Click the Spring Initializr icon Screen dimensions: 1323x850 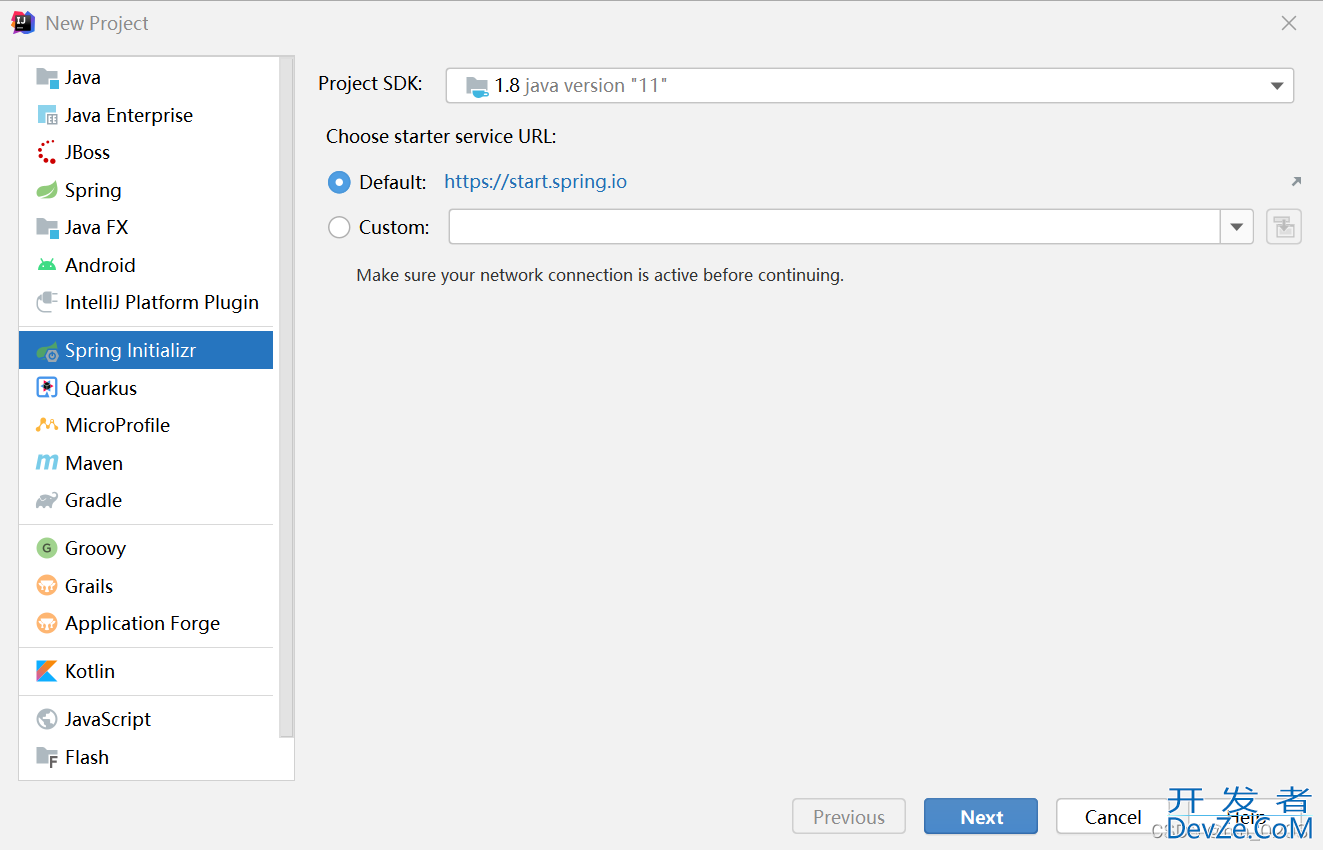(x=47, y=351)
